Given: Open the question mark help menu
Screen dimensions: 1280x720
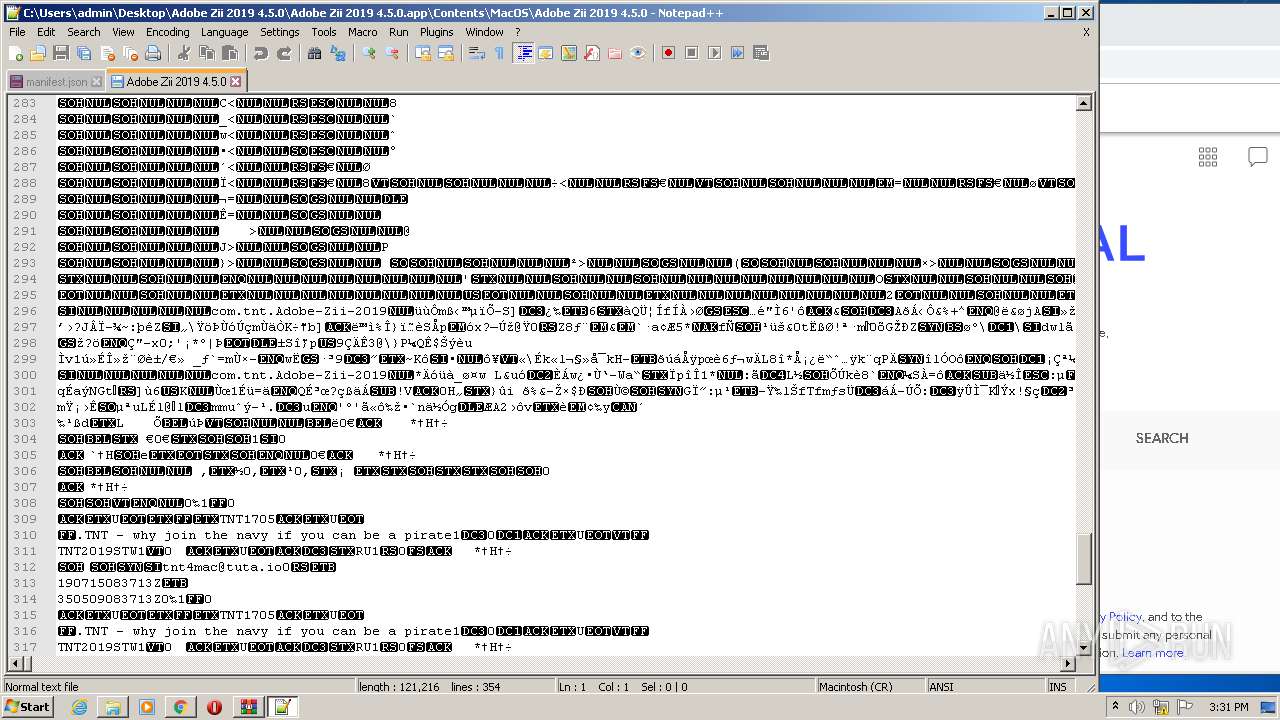Looking at the screenshot, I should coord(517,32).
